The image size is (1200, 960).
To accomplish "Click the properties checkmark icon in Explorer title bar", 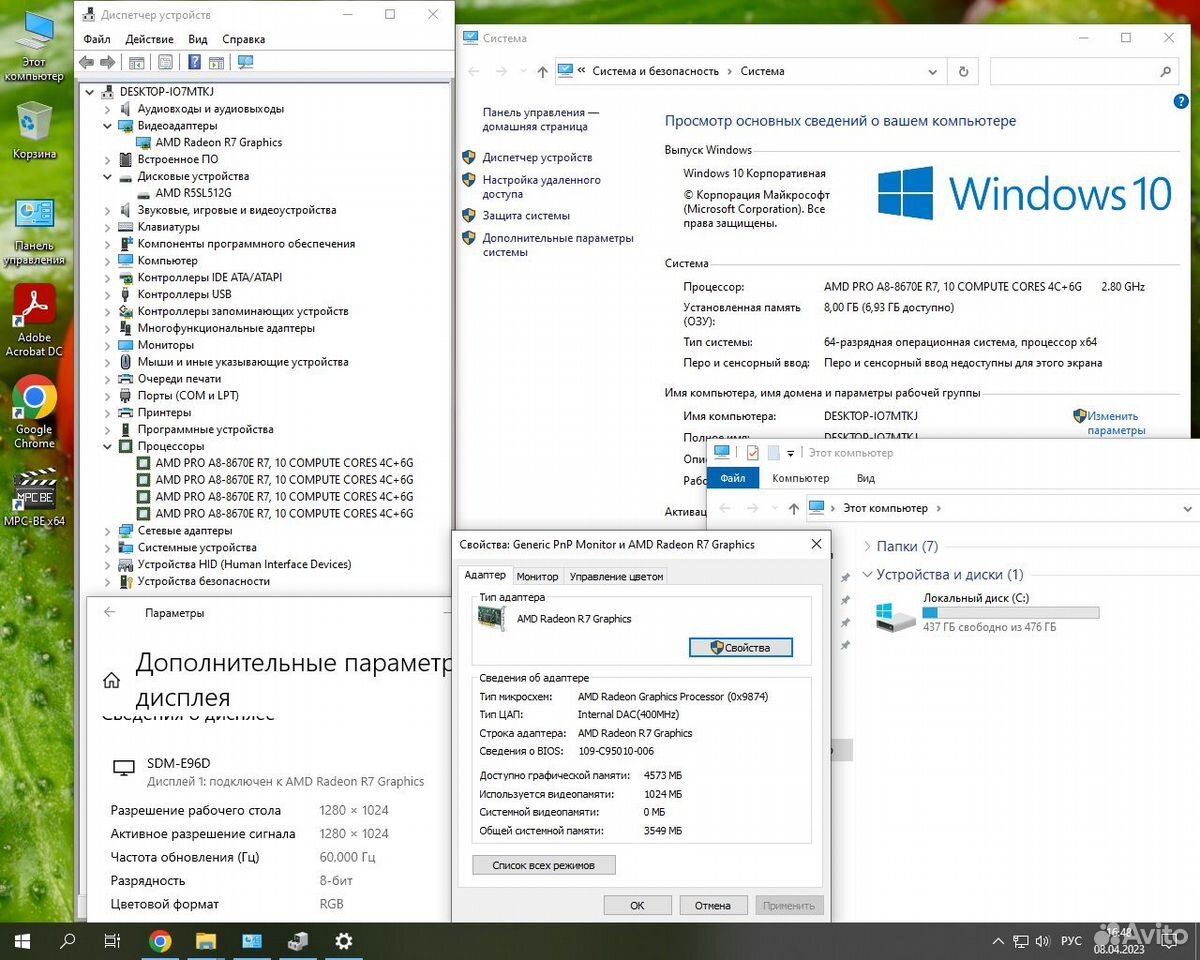I will (x=752, y=453).
